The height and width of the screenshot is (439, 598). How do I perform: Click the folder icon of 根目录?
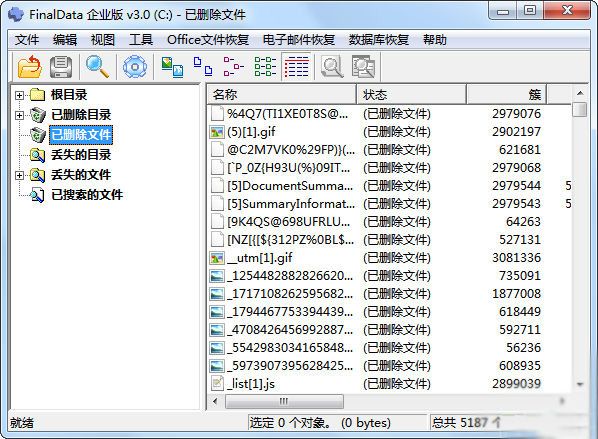click(x=37, y=95)
